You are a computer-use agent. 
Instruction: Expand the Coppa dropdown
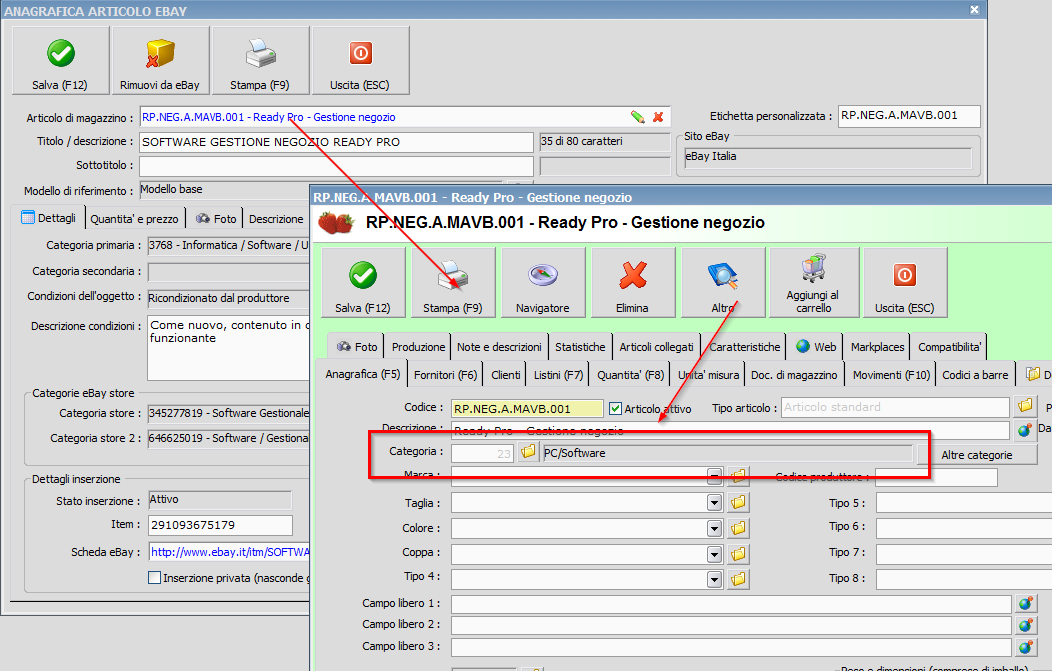(715, 554)
